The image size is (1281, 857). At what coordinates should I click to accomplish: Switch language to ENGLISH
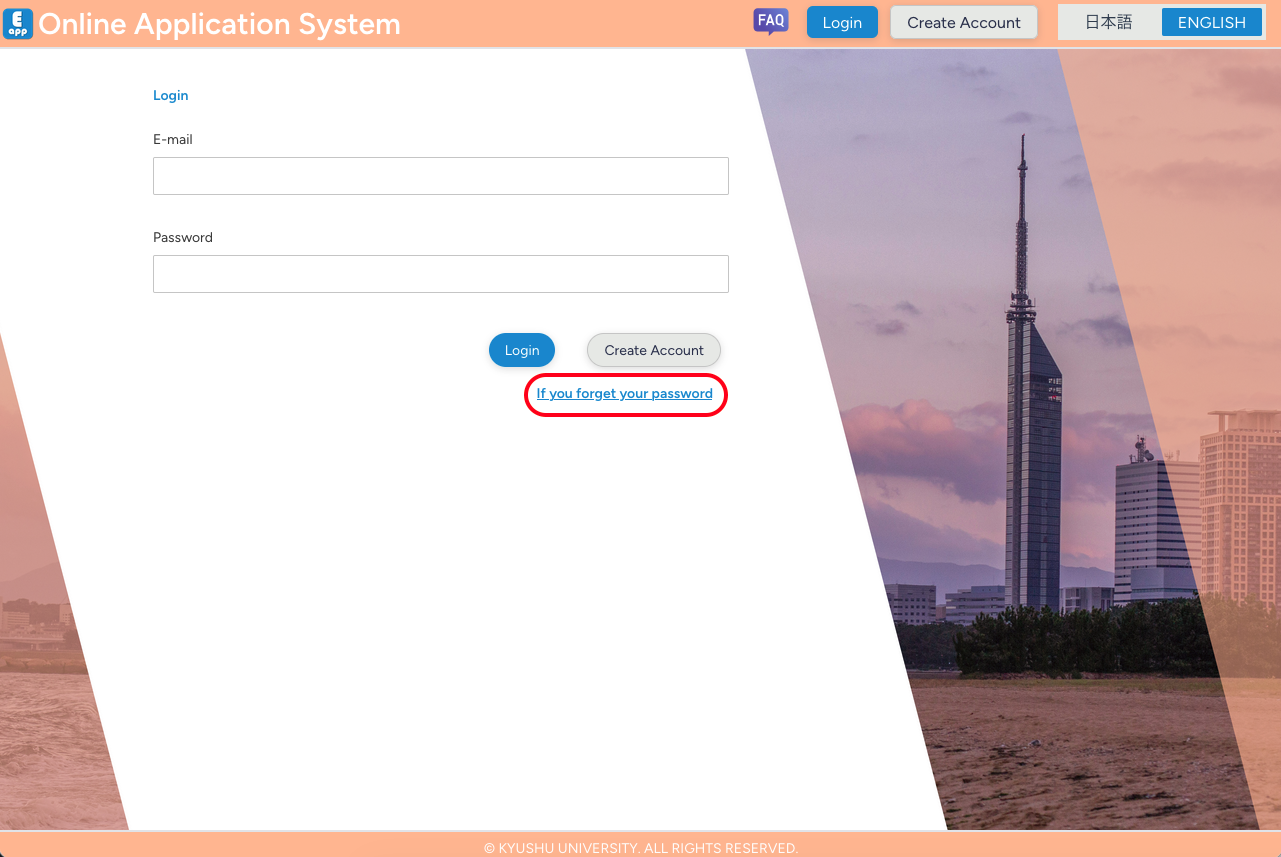(x=1212, y=22)
